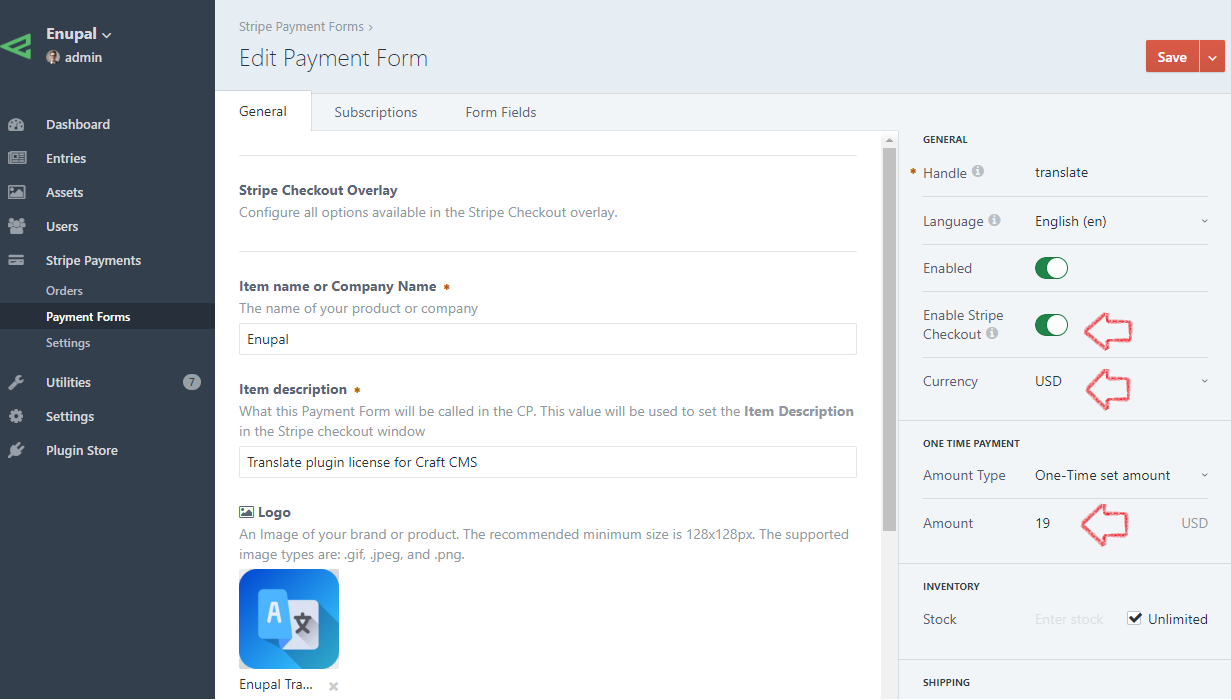Open Utilities from the sidebar
This screenshot has height=700, width=1231.
(x=68, y=382)
